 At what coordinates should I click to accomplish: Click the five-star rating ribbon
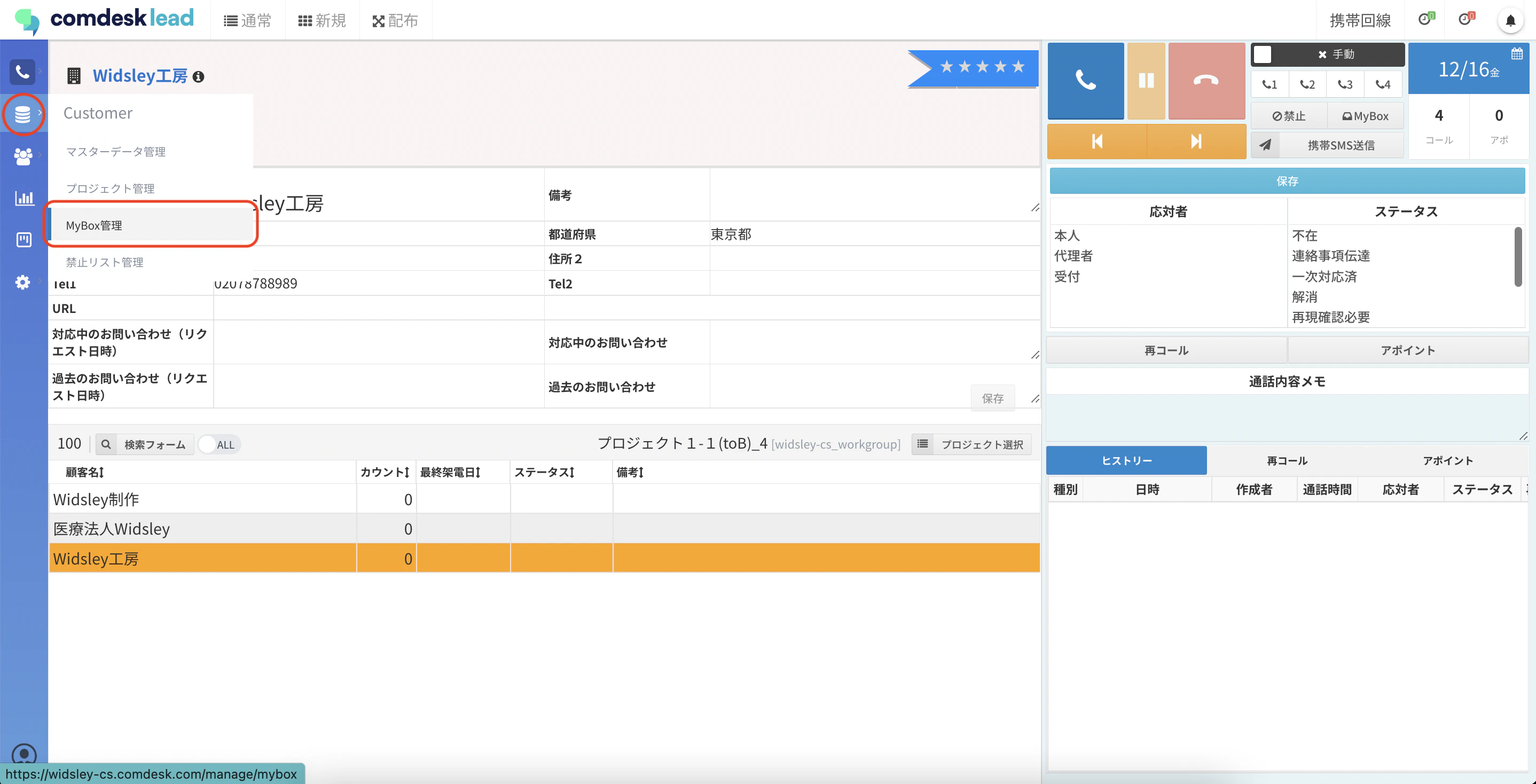973,68
